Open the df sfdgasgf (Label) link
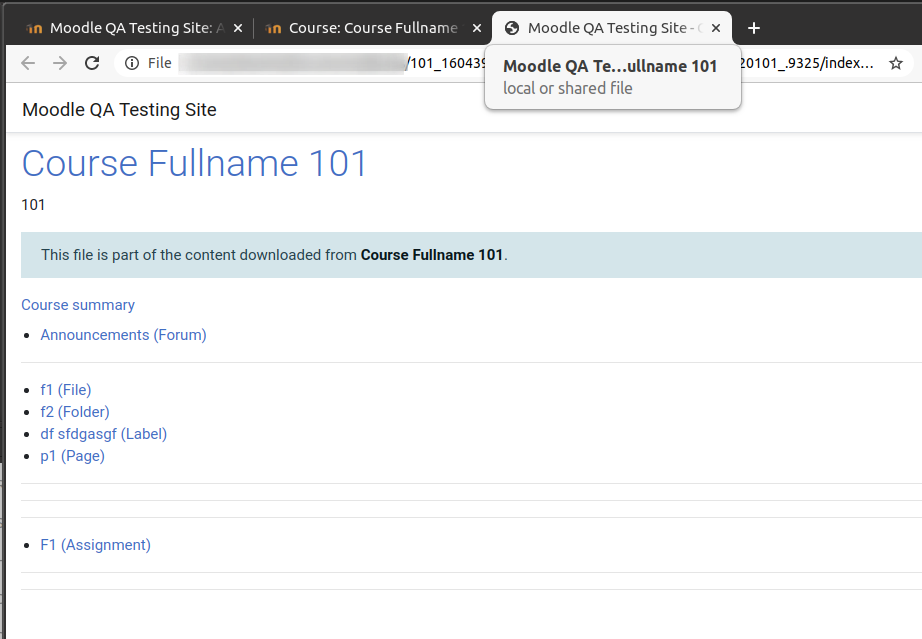 tap(103, 434)
